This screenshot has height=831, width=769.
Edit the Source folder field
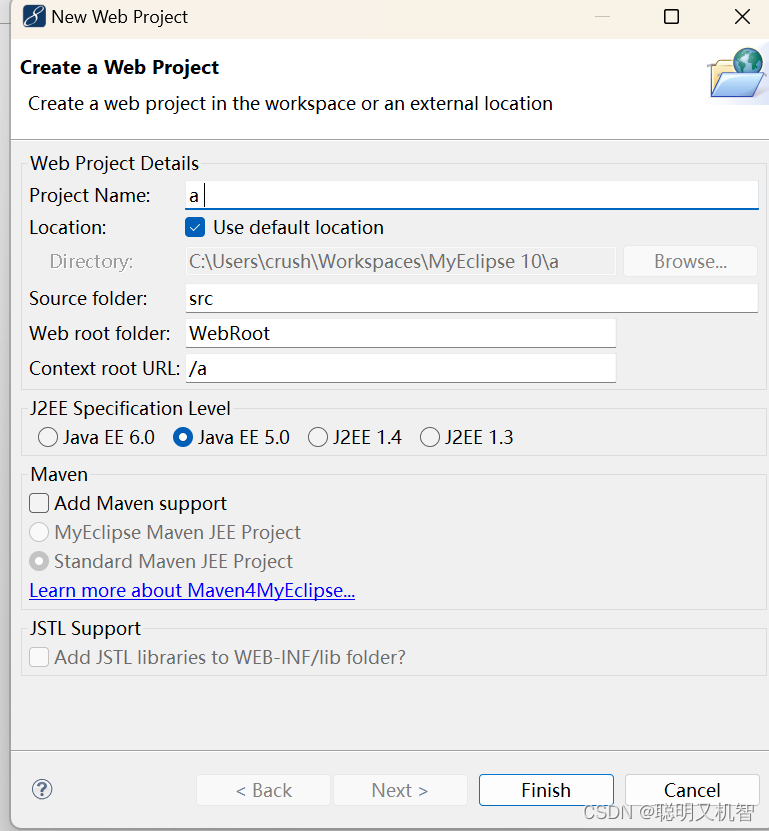pyautogui.click(x=472, y=298)
